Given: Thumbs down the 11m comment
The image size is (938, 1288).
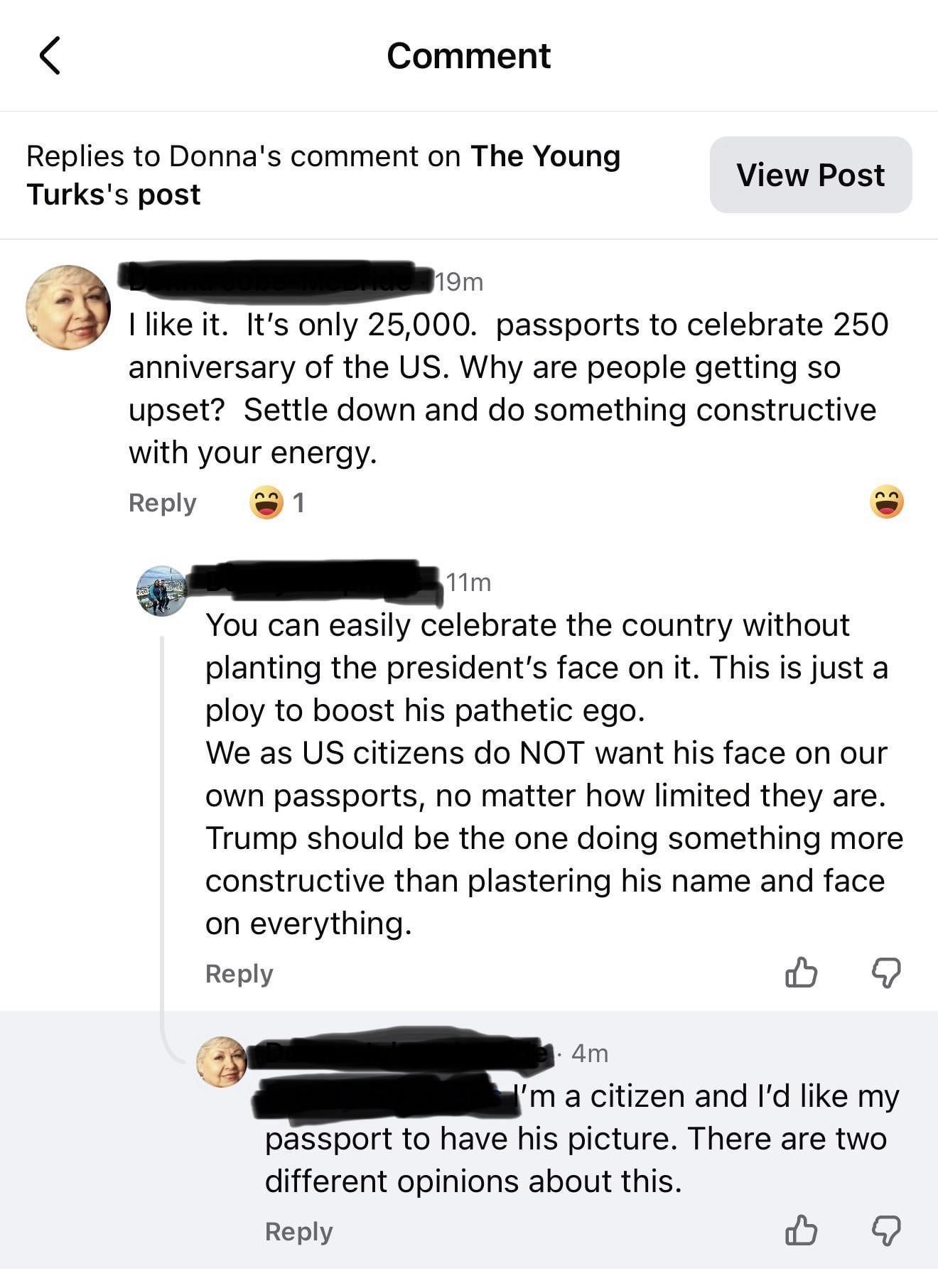Looking at the screenshot, I should 886,973.
